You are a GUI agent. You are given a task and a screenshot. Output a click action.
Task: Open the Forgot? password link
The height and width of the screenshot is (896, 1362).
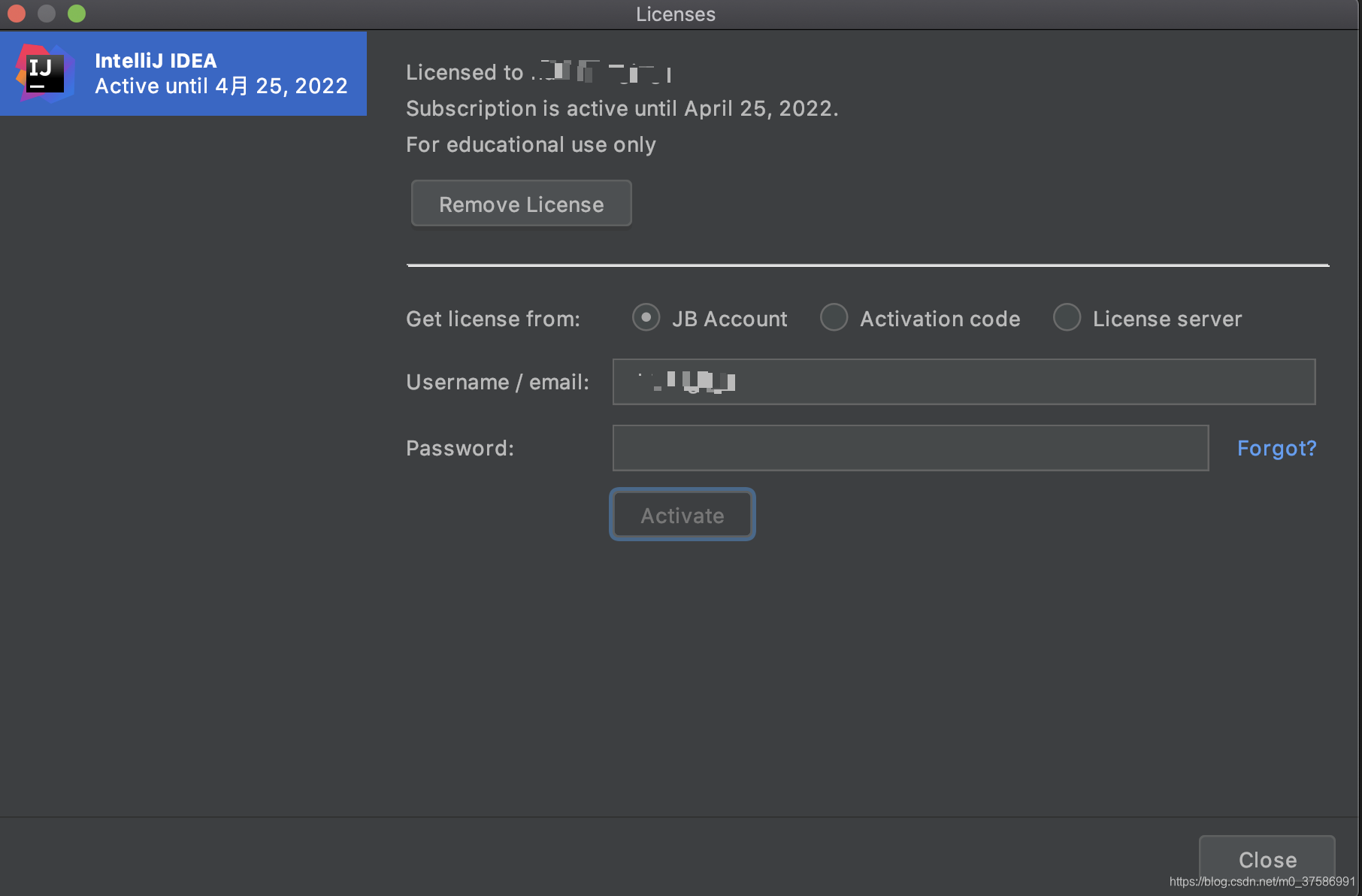[1276, 448]
